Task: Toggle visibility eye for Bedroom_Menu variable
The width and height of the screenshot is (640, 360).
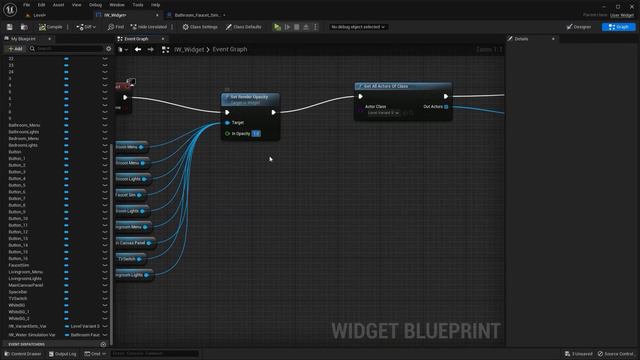Action: pos(105,139)
